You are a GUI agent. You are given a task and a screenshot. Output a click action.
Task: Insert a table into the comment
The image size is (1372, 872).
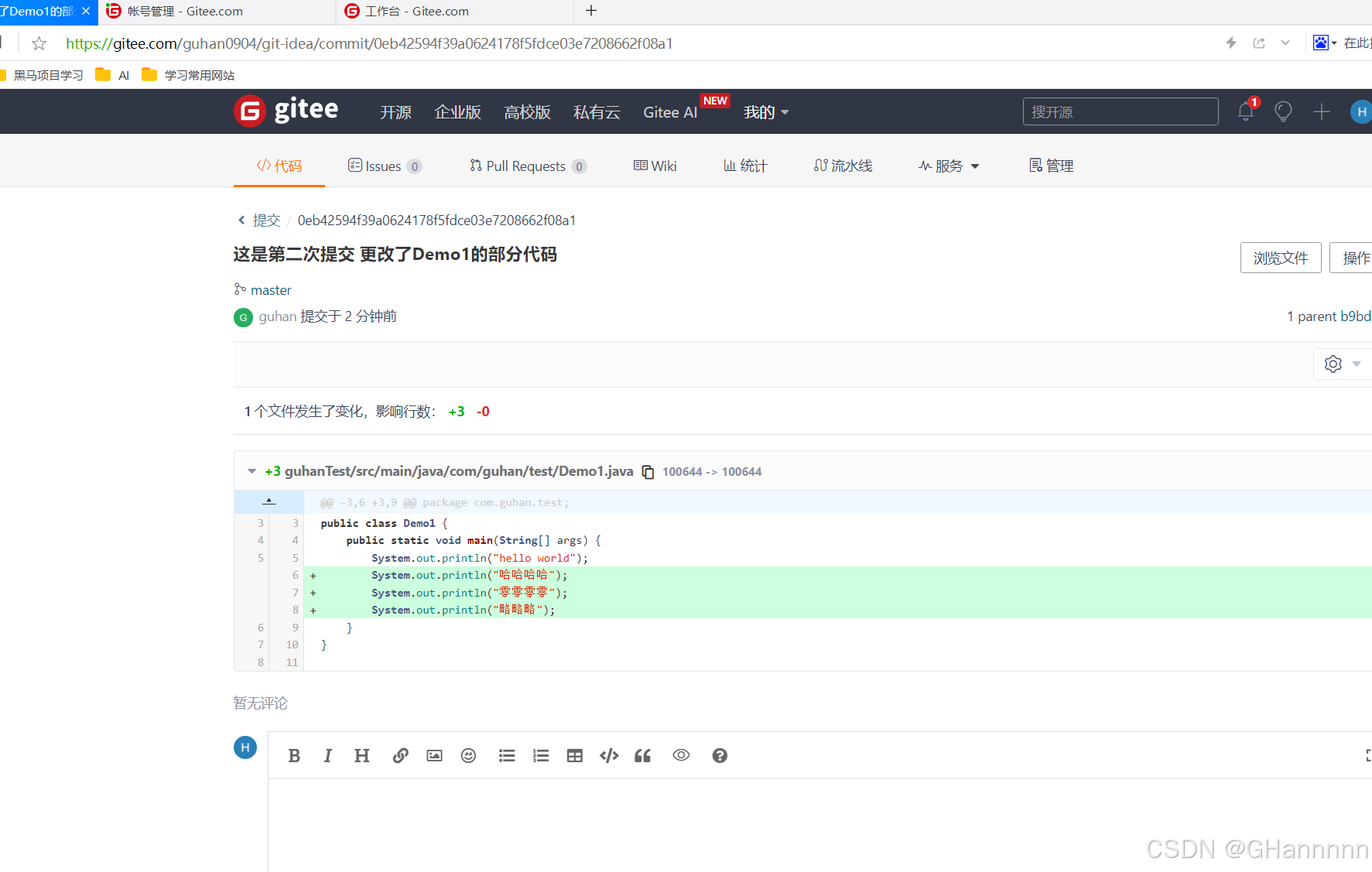(574, 756)
